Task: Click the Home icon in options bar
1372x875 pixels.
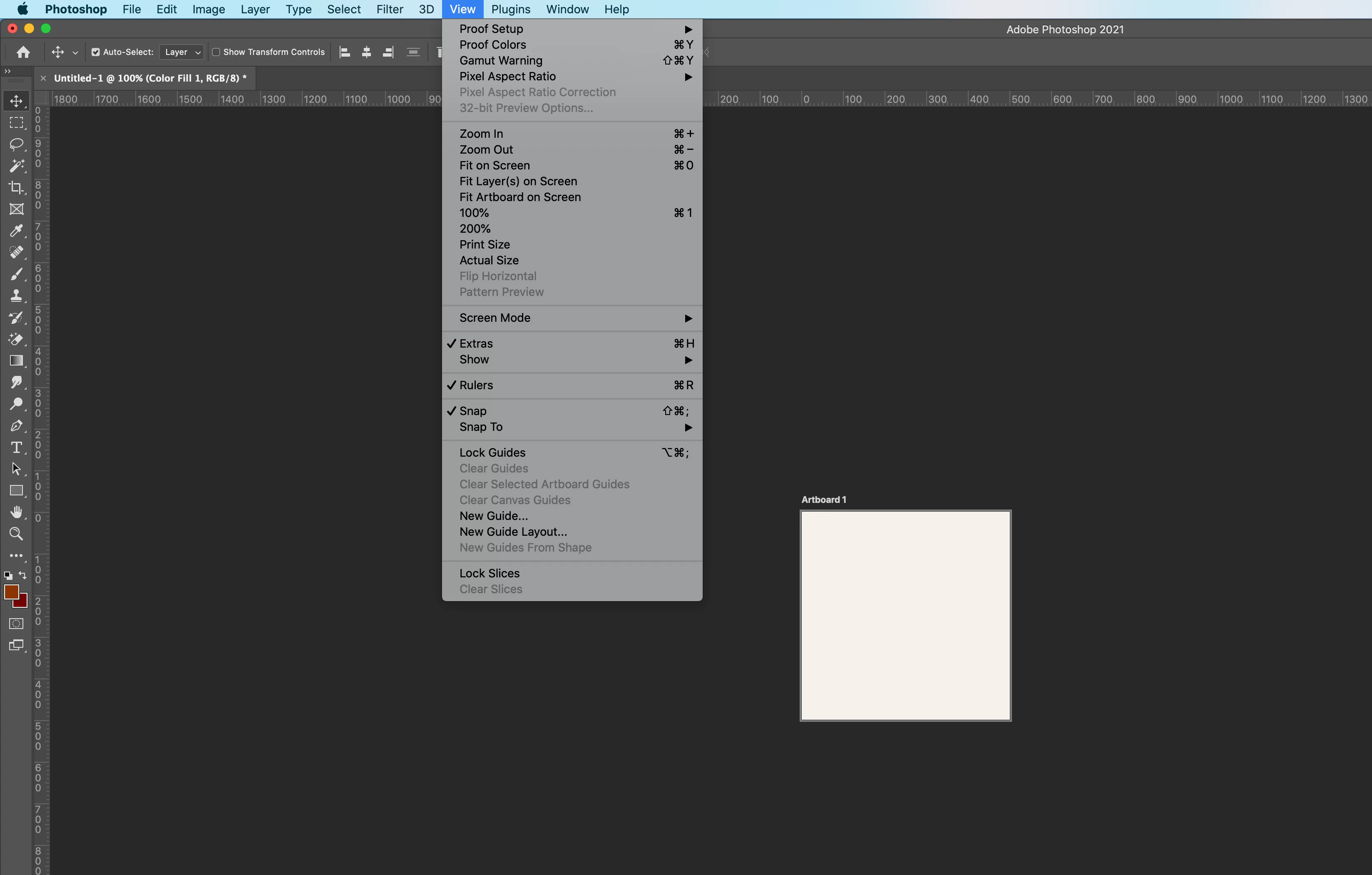Action: point(23,52)
